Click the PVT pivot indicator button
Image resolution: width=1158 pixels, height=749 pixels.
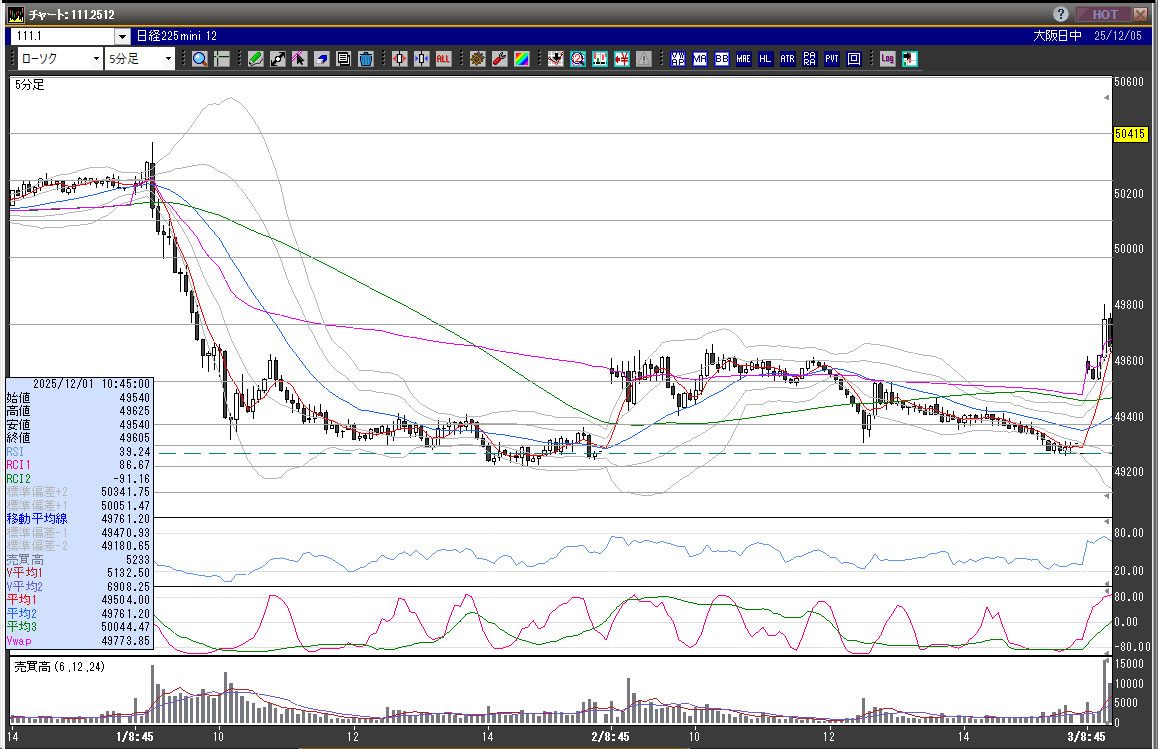[832, 59]
